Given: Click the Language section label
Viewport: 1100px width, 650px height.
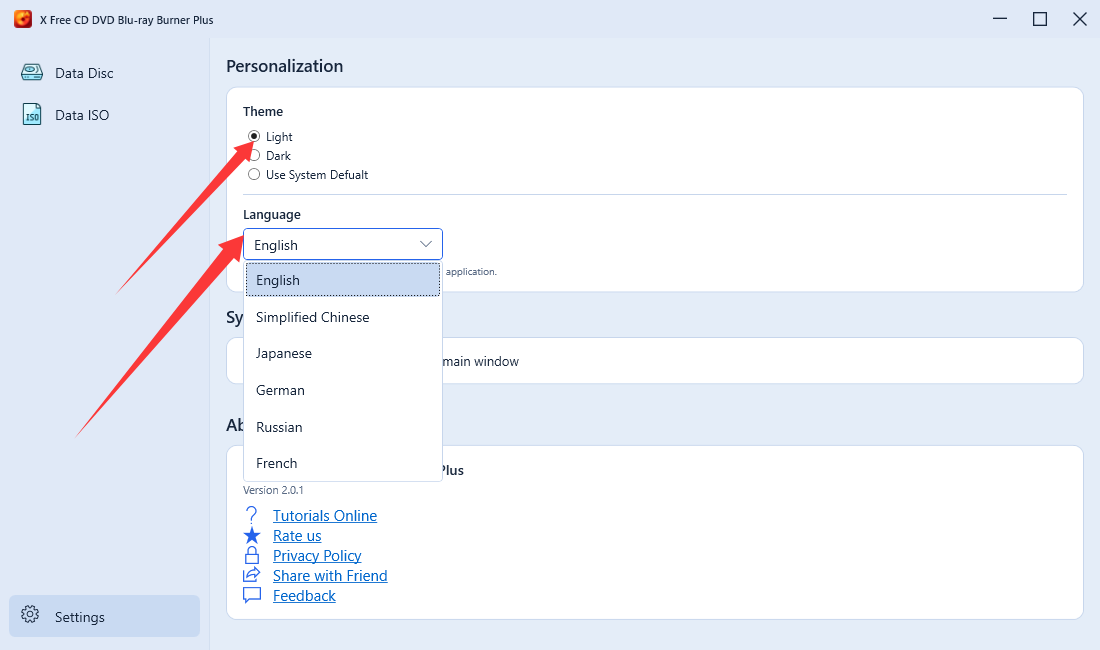Looking at the screenshot, I should (x=271, y=215).
